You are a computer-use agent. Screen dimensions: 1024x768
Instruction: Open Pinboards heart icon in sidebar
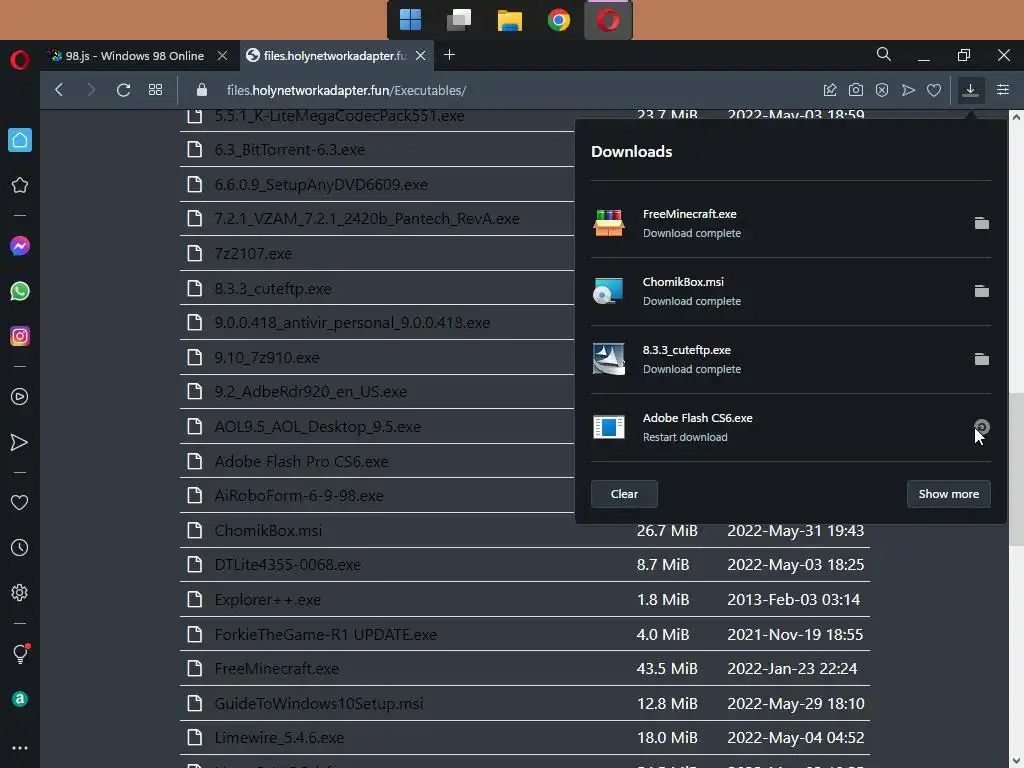[x=20, y=502]
